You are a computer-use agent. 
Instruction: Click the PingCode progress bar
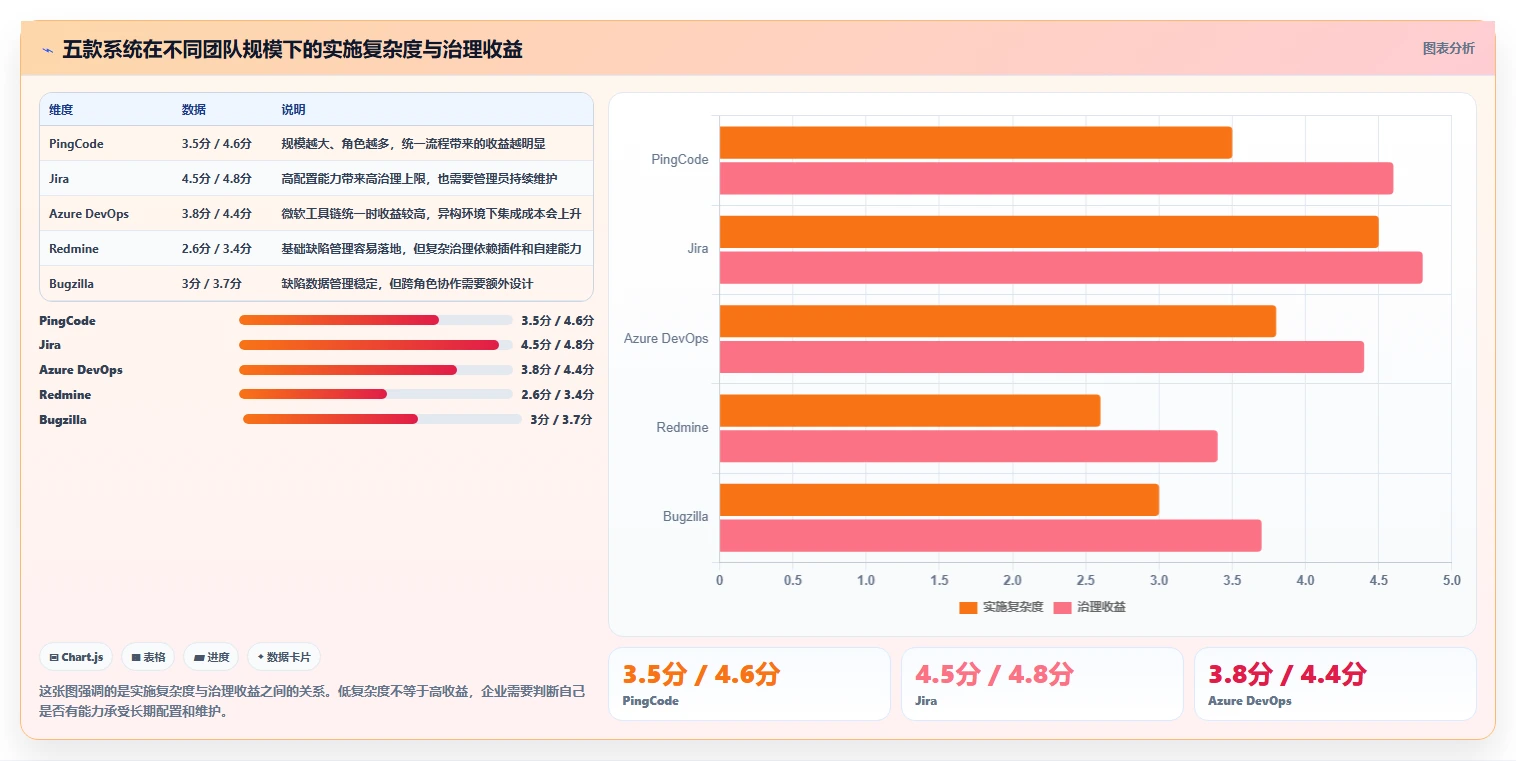click(x=376, y=320)
